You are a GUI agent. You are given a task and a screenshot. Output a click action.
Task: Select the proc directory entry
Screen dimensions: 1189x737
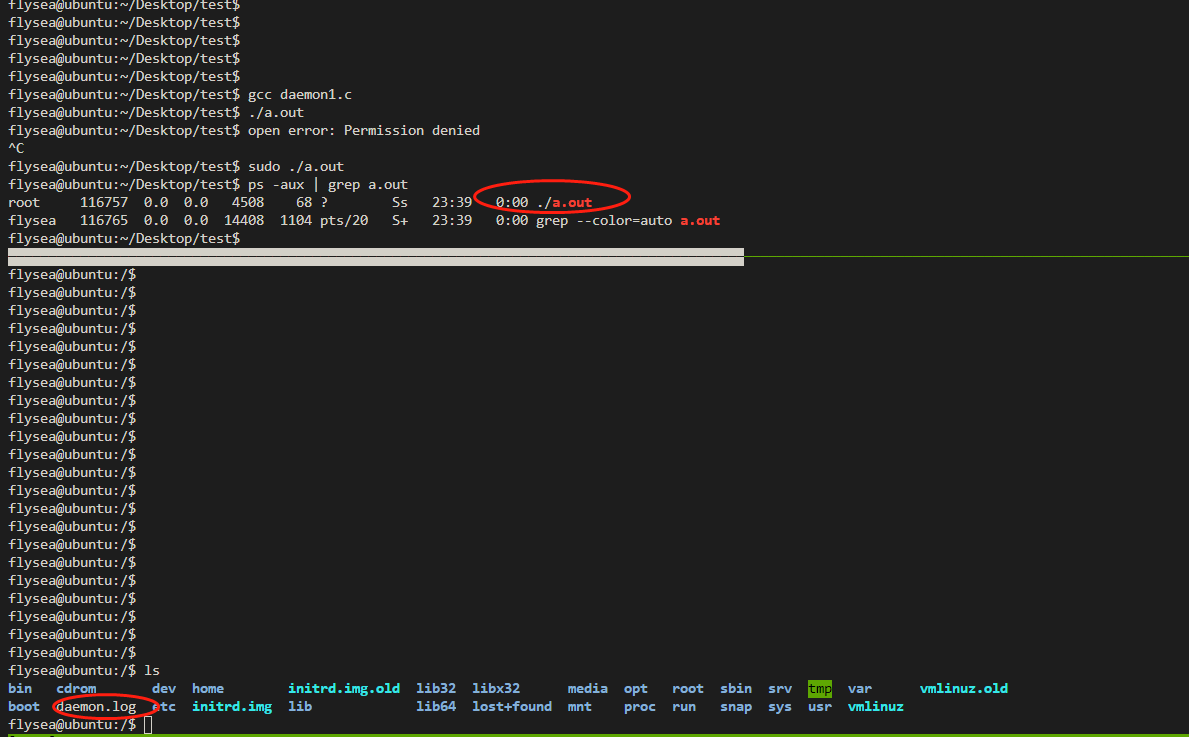pos(639,706)
